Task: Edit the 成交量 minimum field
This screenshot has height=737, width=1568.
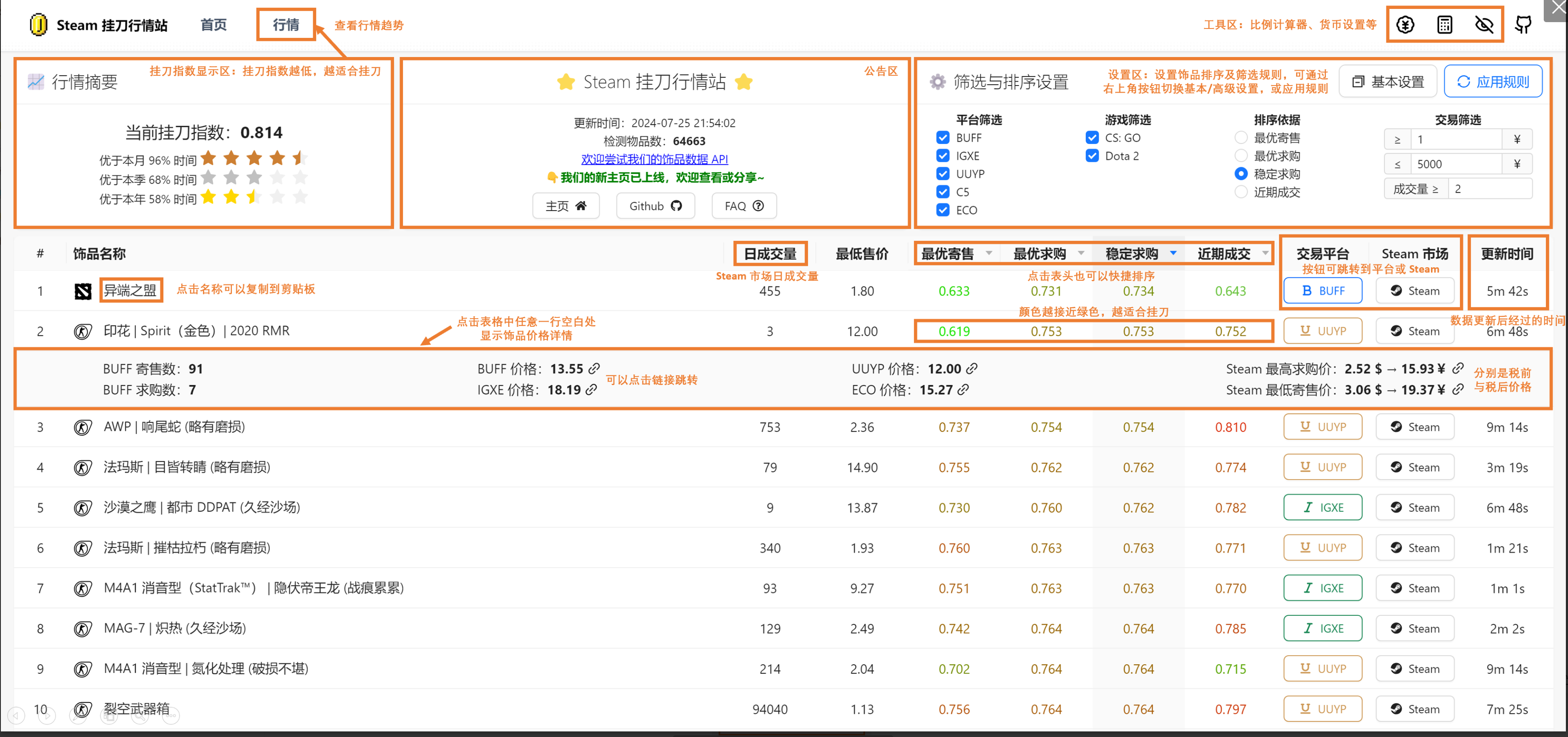Action: (x=1489, y=189)
